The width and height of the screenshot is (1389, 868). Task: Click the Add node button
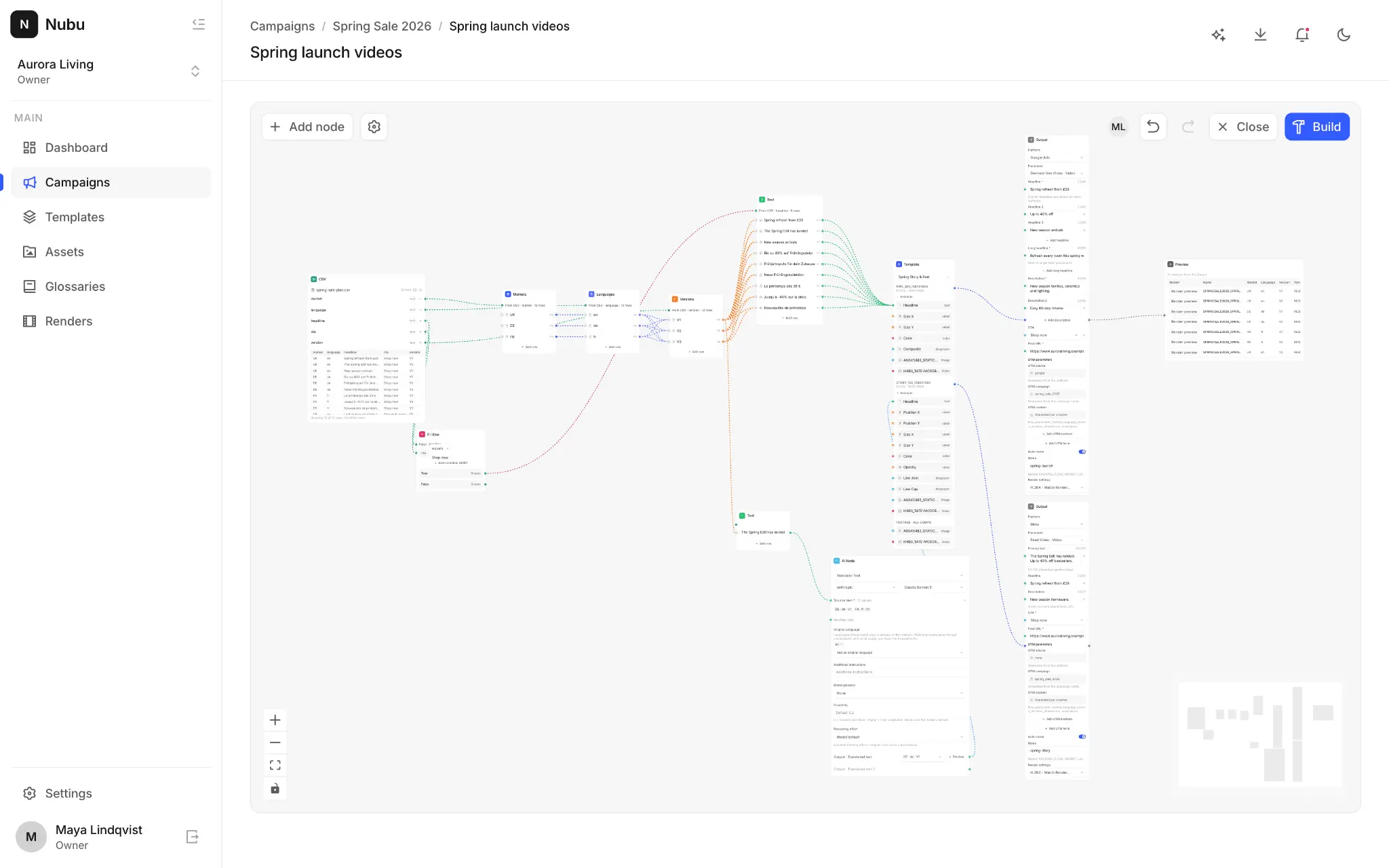[x=307, y=127]
